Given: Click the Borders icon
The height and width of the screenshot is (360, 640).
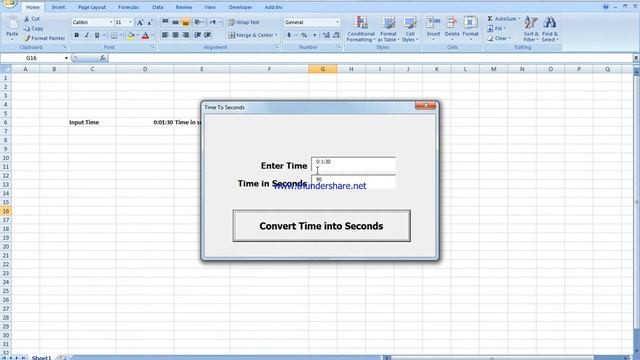Looking at the screenshot, I should (x=114, y=36).
